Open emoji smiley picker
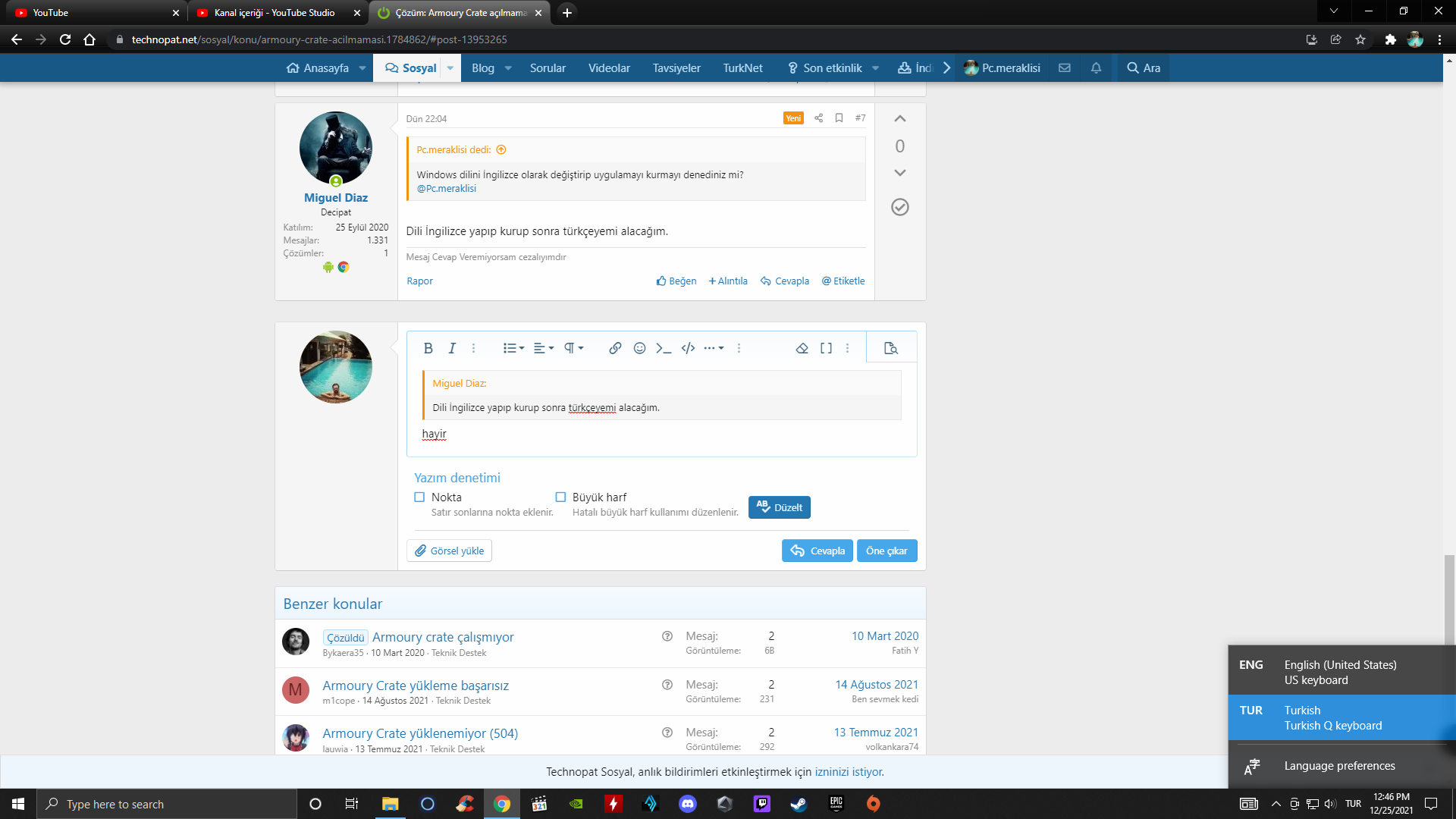 pos(639,348)
